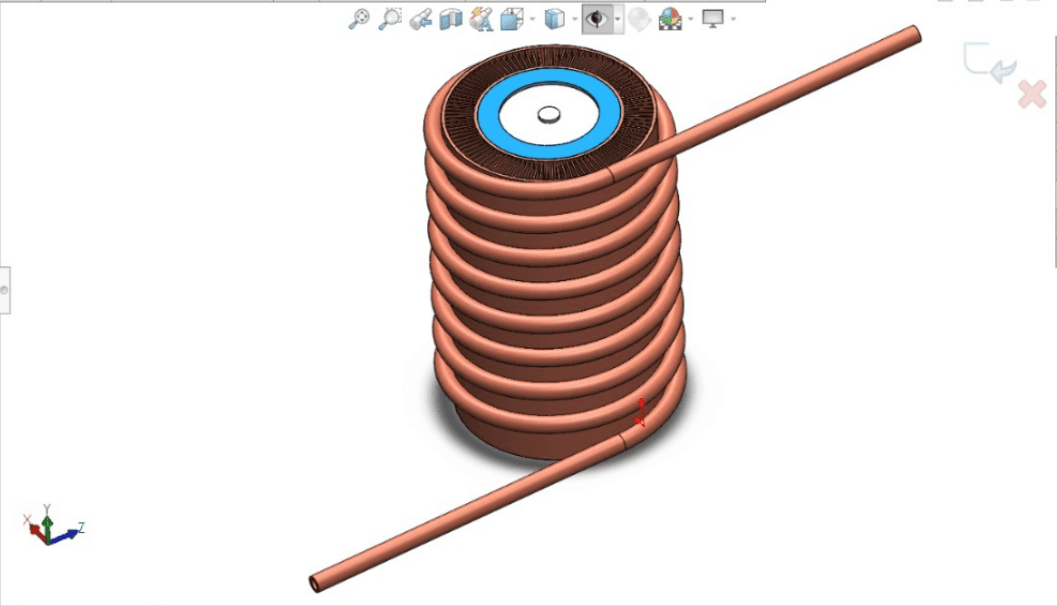Click the red X cancel icon
The image size is (1057, 606).
click(x=1032, y=94)
